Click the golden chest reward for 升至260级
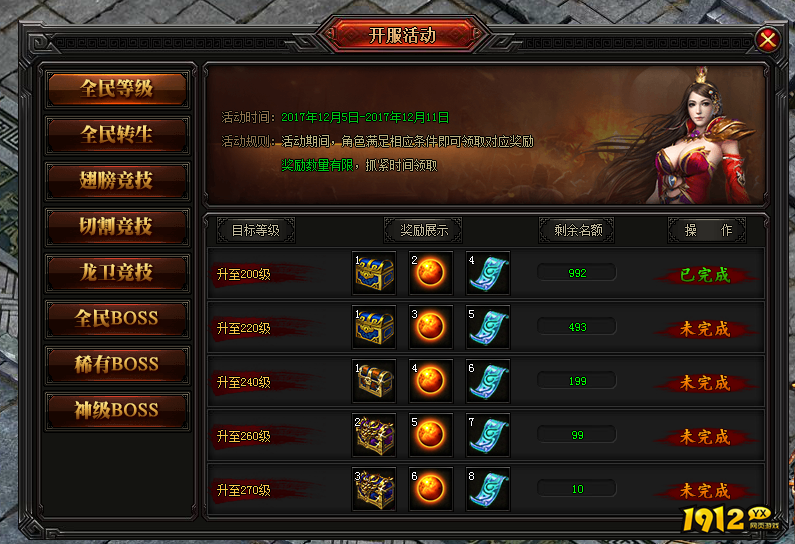The image size is (795, 544). pos(374,435)
